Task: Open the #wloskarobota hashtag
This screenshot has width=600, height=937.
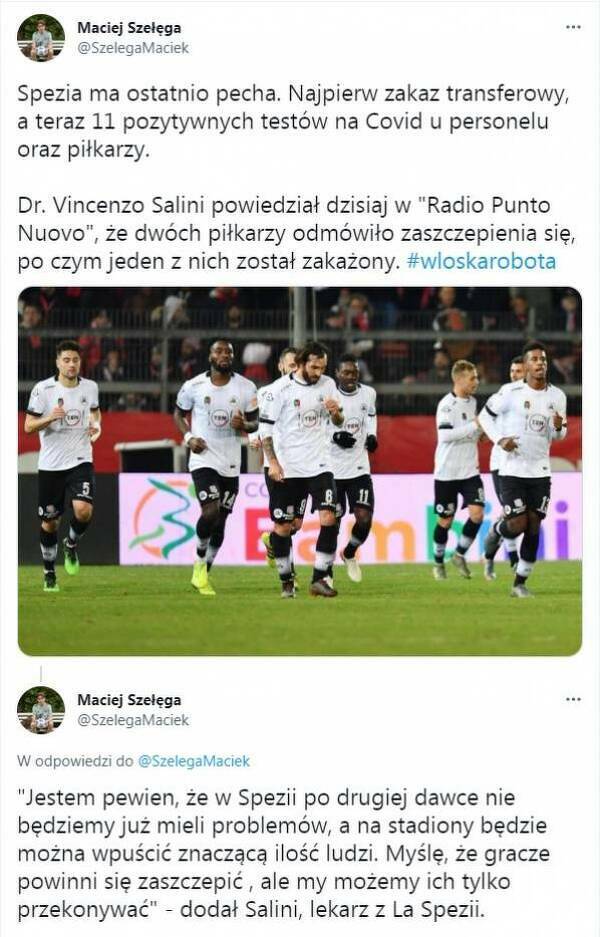Action: pos(481,261)
